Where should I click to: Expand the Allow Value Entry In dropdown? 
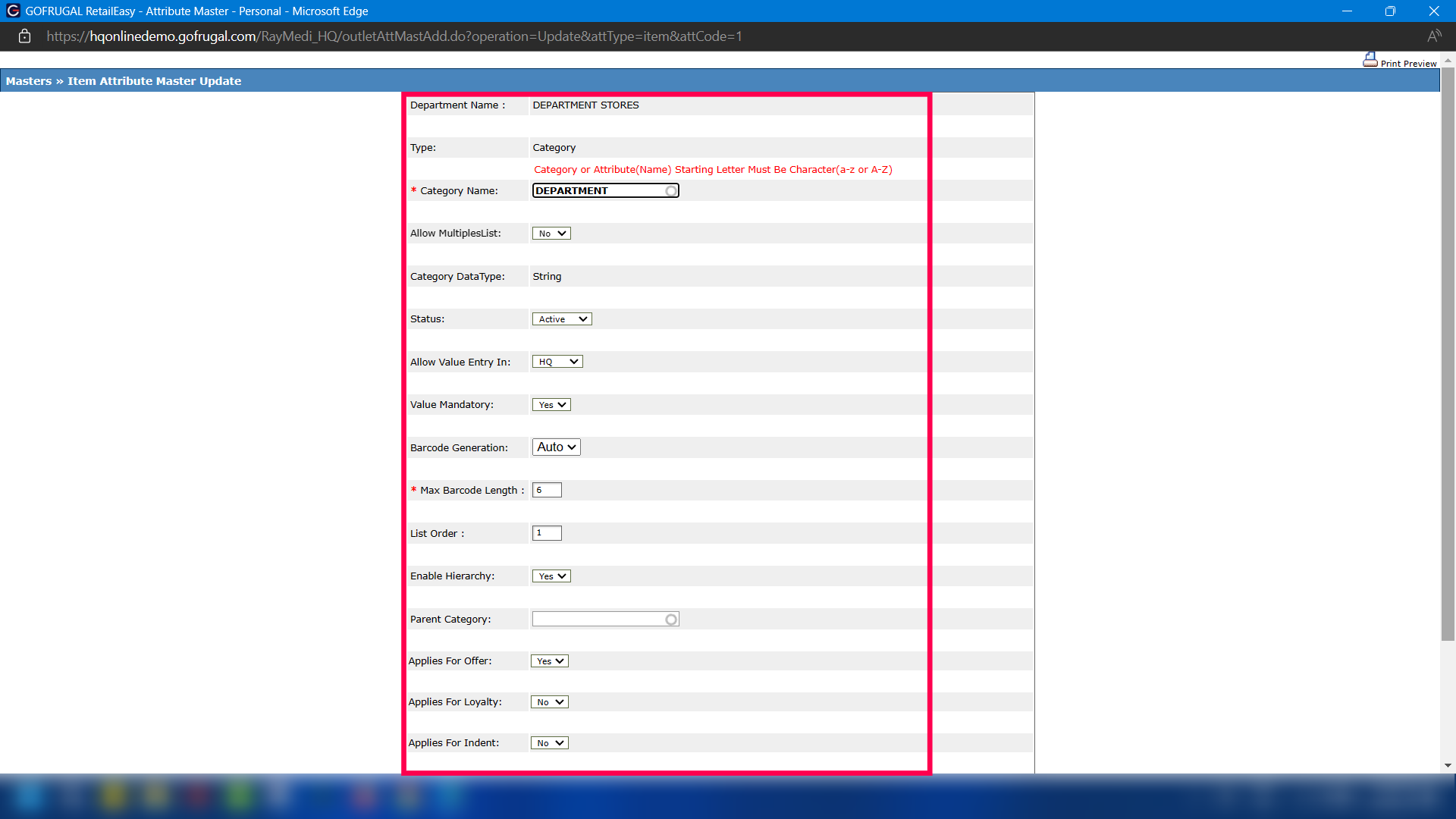[x=557, y=362]
